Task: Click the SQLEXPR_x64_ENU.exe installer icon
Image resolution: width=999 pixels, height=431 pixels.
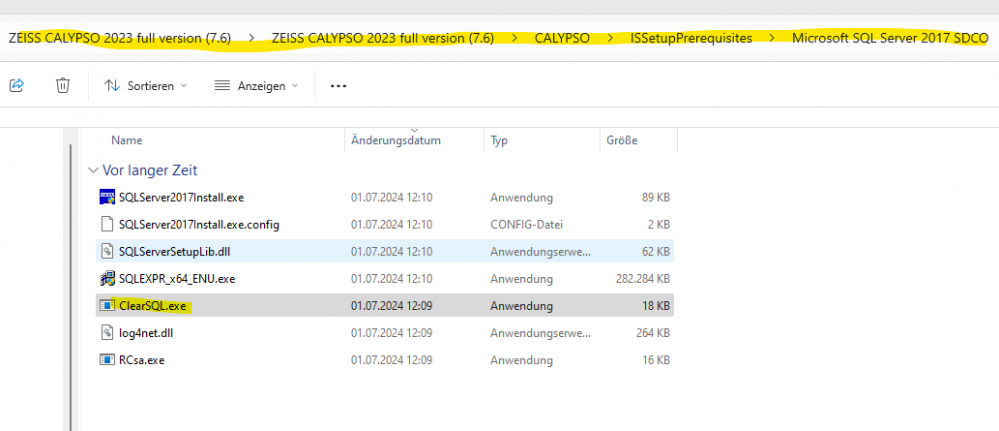Action: [x=107, y=279]
